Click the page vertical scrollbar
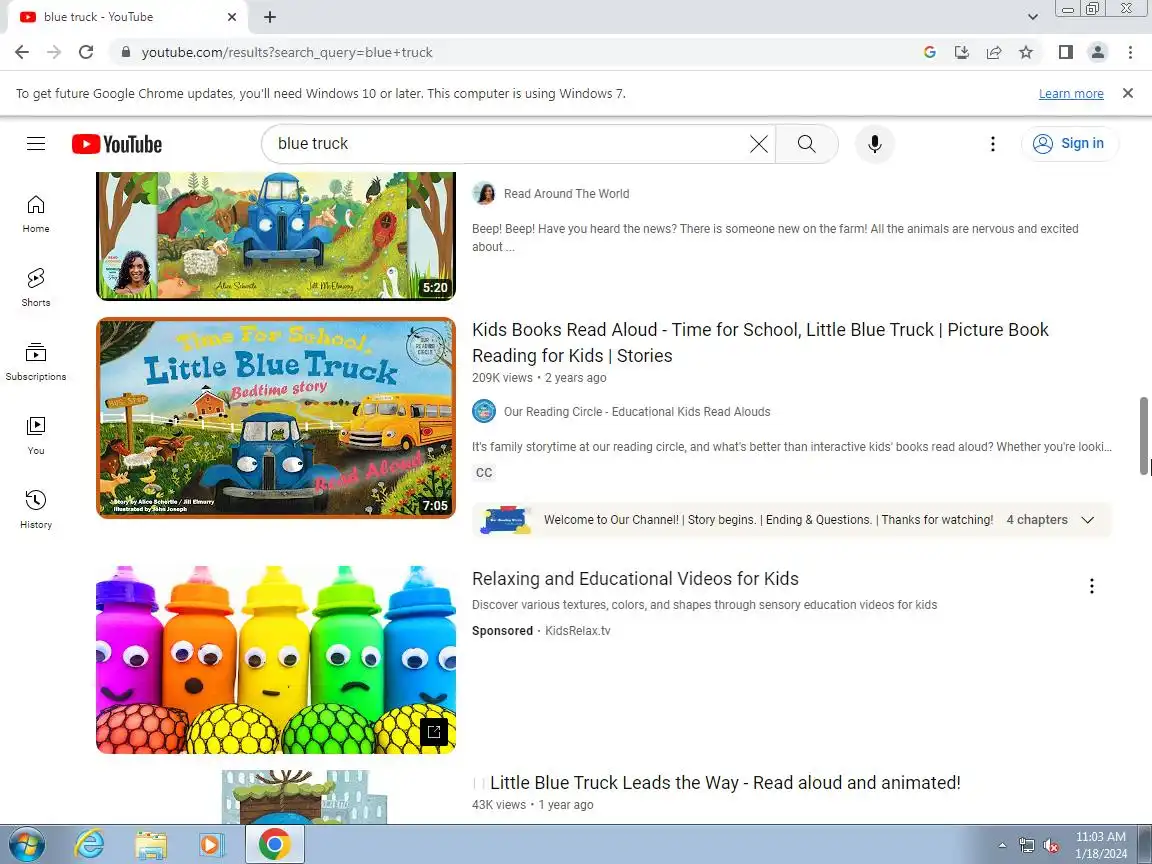The width and height of the screenshot is (1152, 864). click(x=1143, y=436)
